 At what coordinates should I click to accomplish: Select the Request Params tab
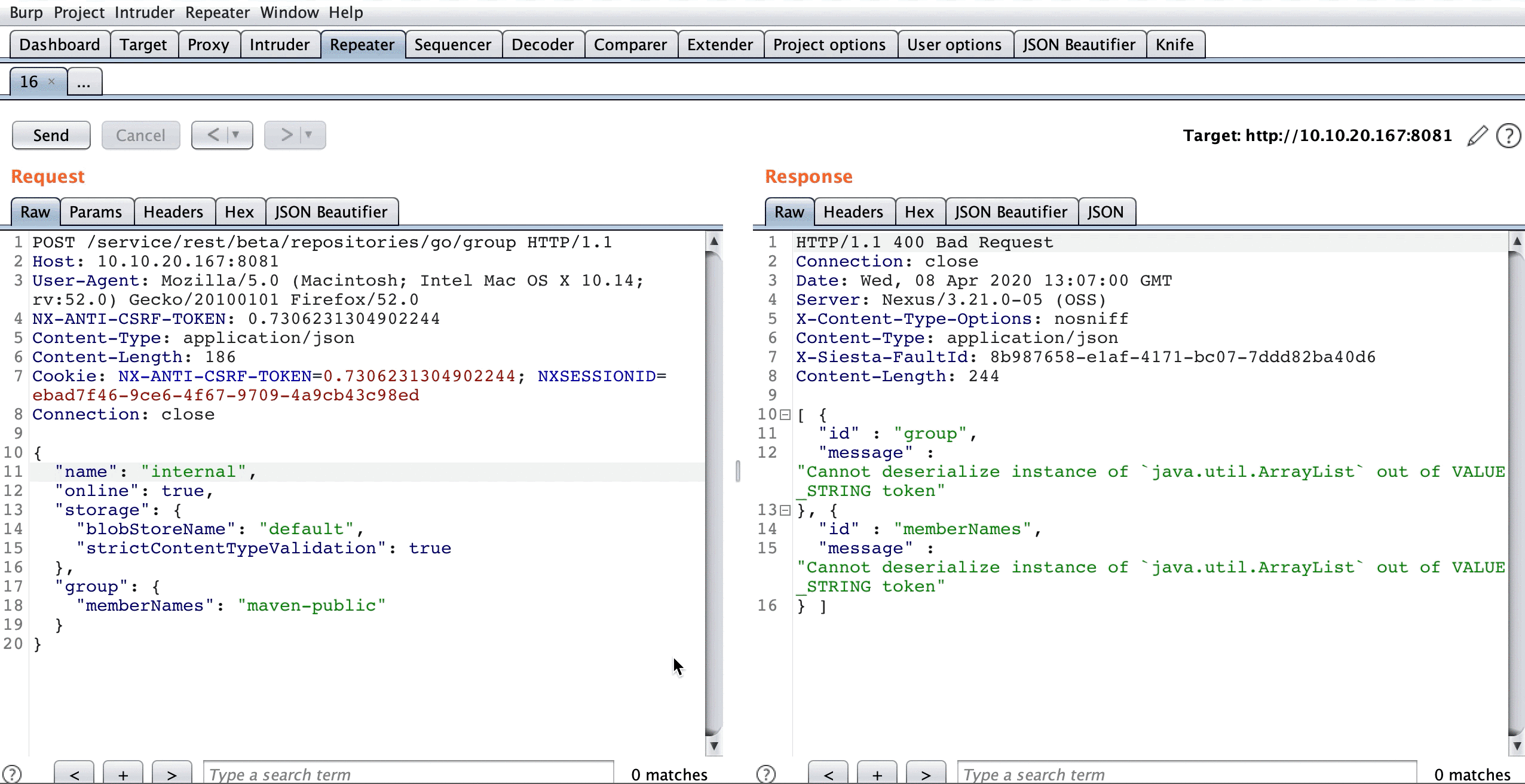(96, 212)
